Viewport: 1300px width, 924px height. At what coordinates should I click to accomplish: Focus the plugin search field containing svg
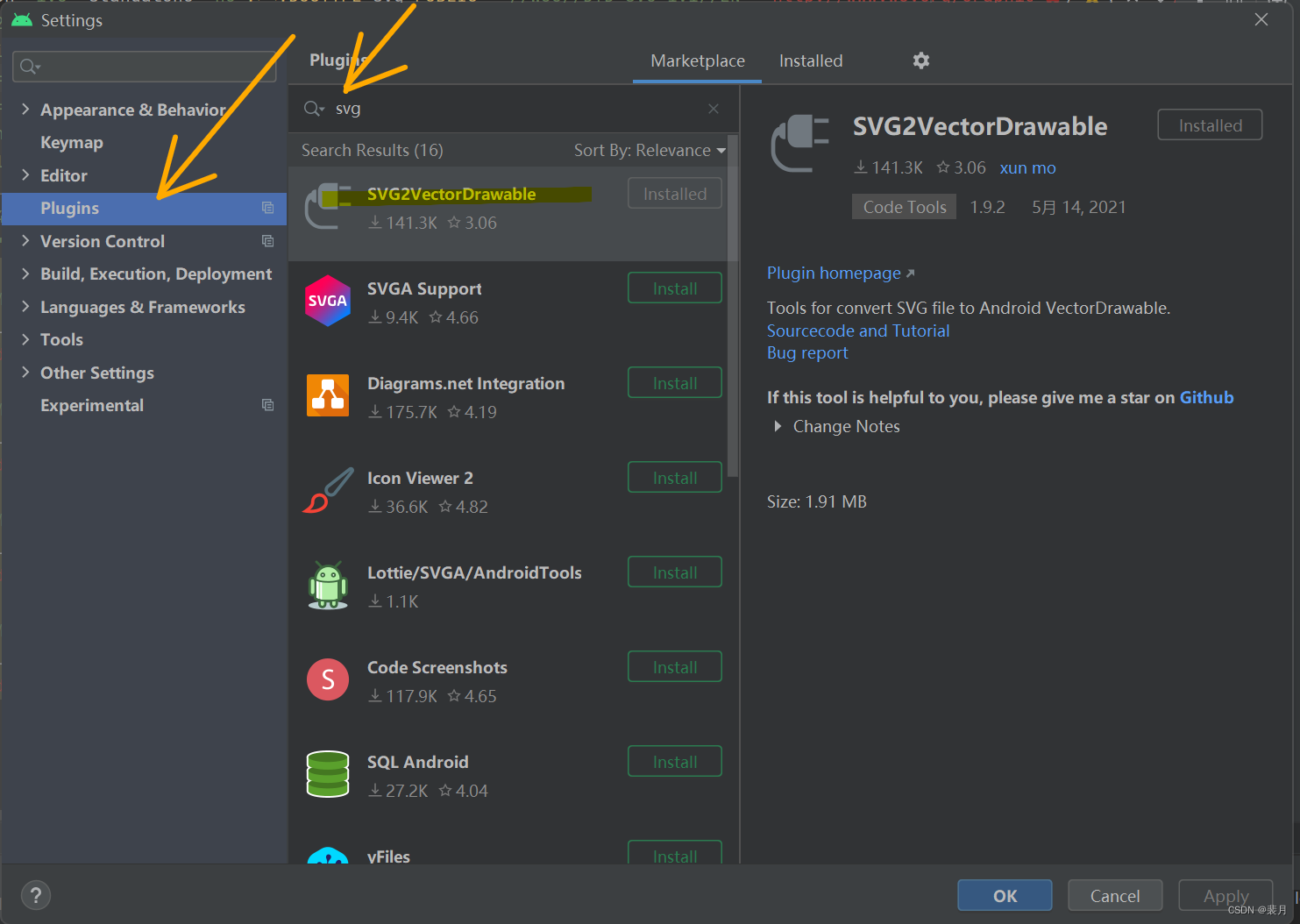pyautogui.click(x=513, y=109)
